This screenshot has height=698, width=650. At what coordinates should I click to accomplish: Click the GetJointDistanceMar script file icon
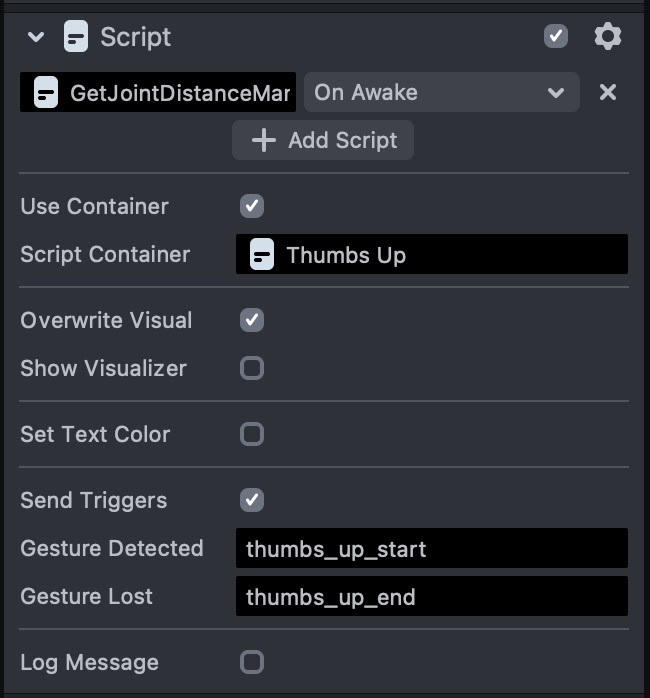click(45, 93)
